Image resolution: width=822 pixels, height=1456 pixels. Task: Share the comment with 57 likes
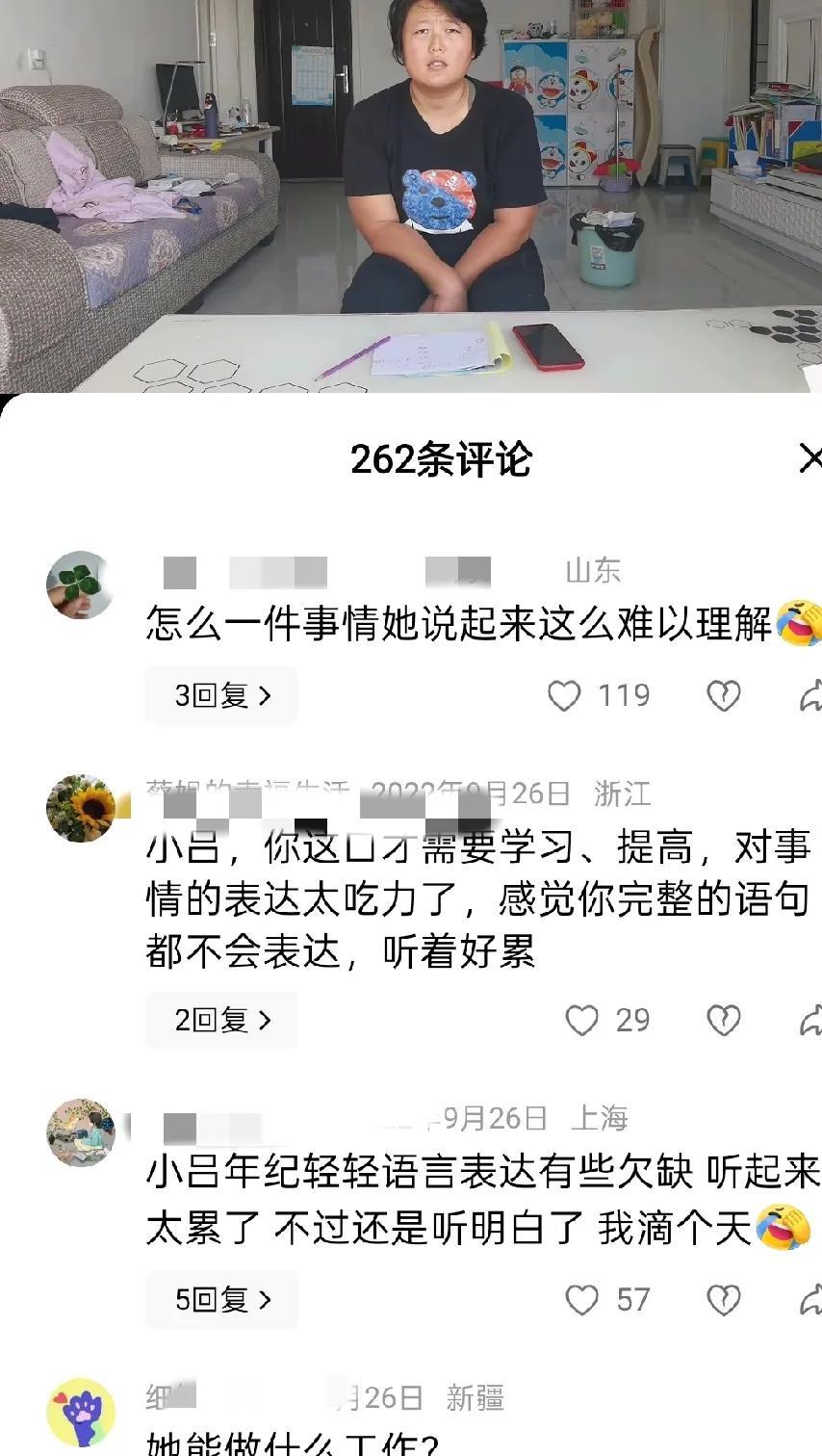[810, 1300]
